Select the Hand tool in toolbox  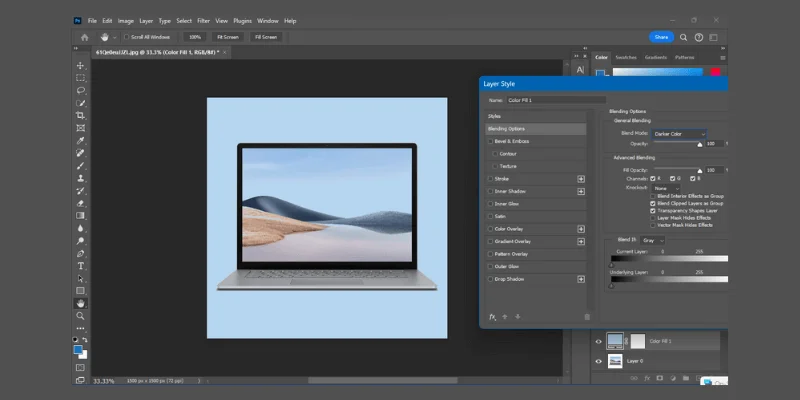81,303
